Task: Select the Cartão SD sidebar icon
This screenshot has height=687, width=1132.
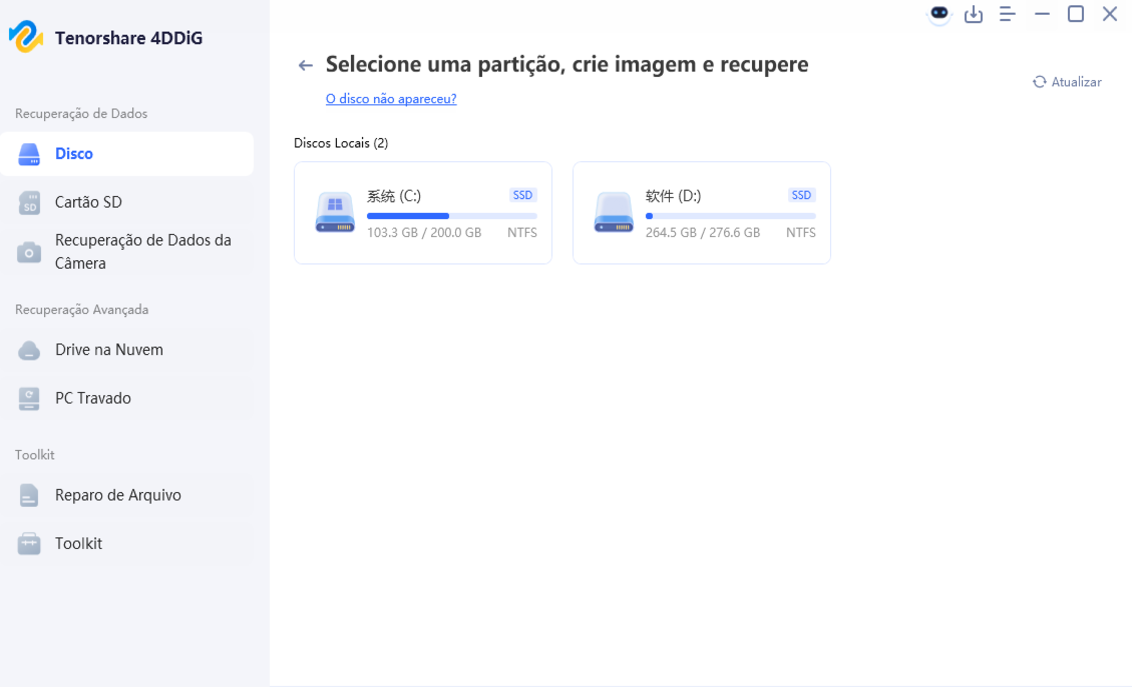Action: click(28, 201)
